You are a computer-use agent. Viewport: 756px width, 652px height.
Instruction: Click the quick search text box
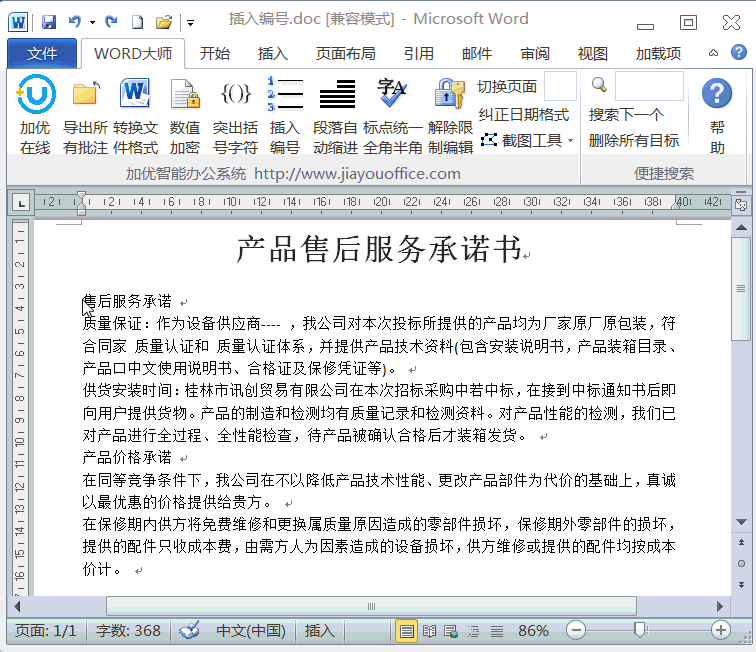(649, 86)
